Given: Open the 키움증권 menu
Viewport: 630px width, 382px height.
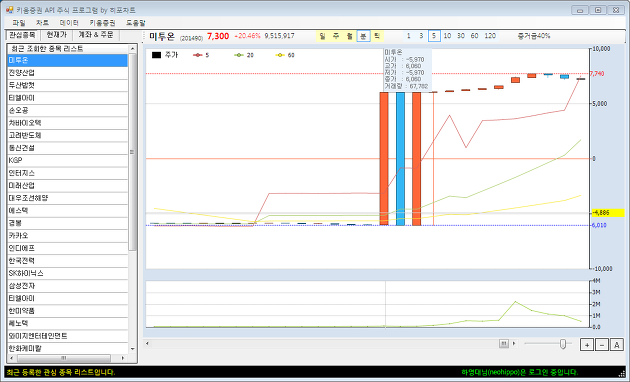Looking at the screenshot, I should tap(102, 23).
